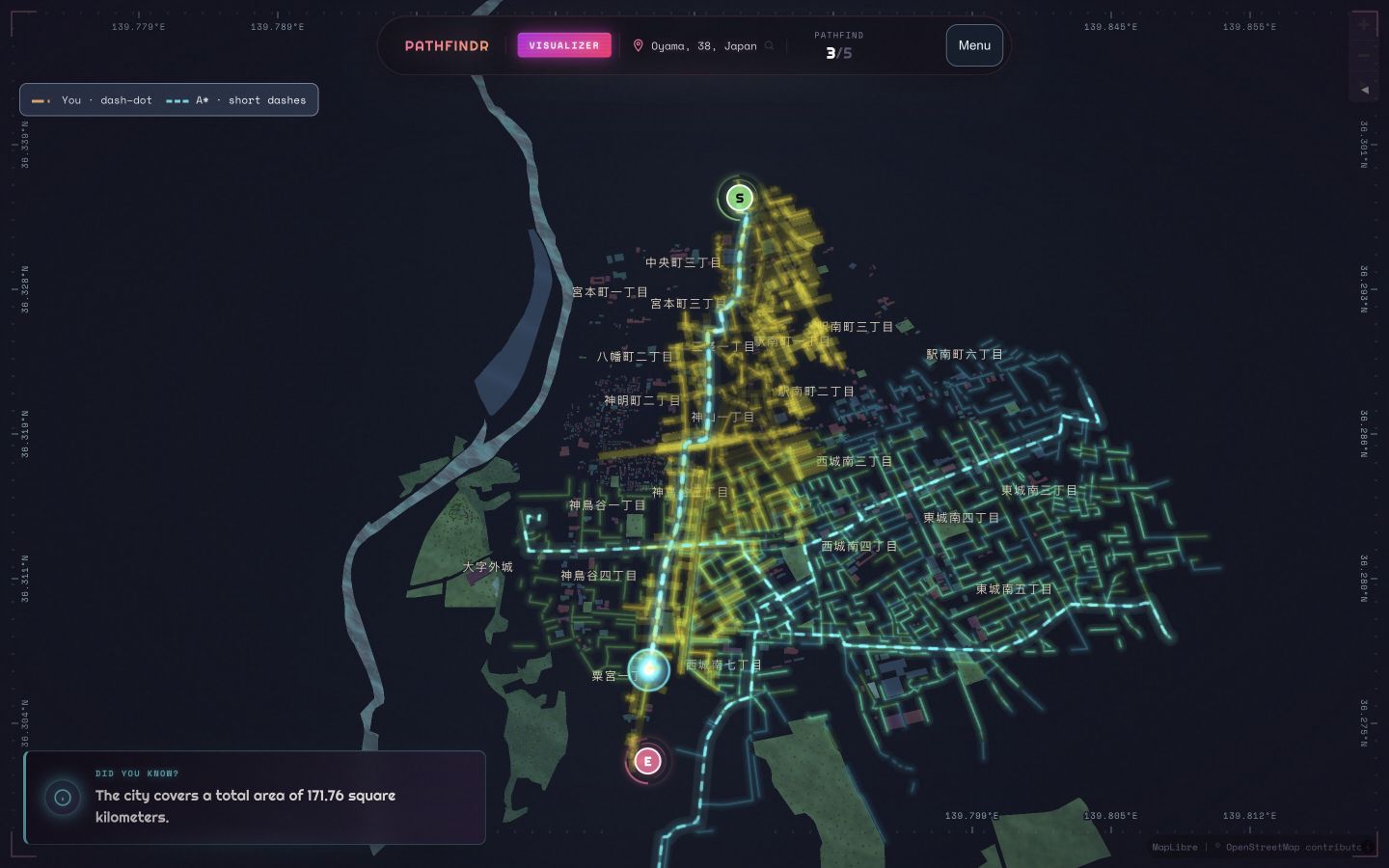The height and width of the screenshot is (868, 1389).
Task: Click the PATHFINDR logo
Action: 447,45
